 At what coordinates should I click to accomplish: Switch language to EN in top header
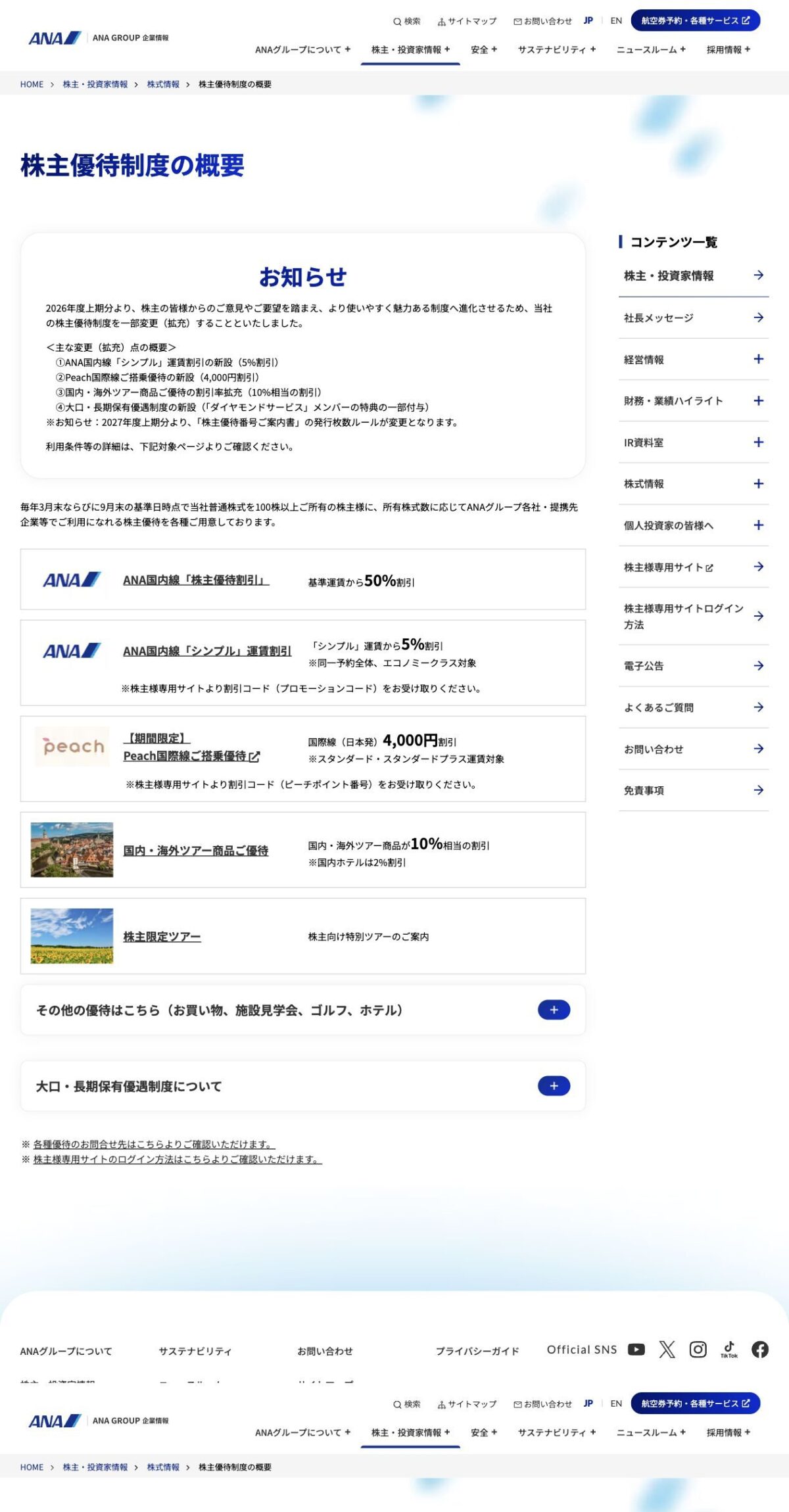coord(616,20)
